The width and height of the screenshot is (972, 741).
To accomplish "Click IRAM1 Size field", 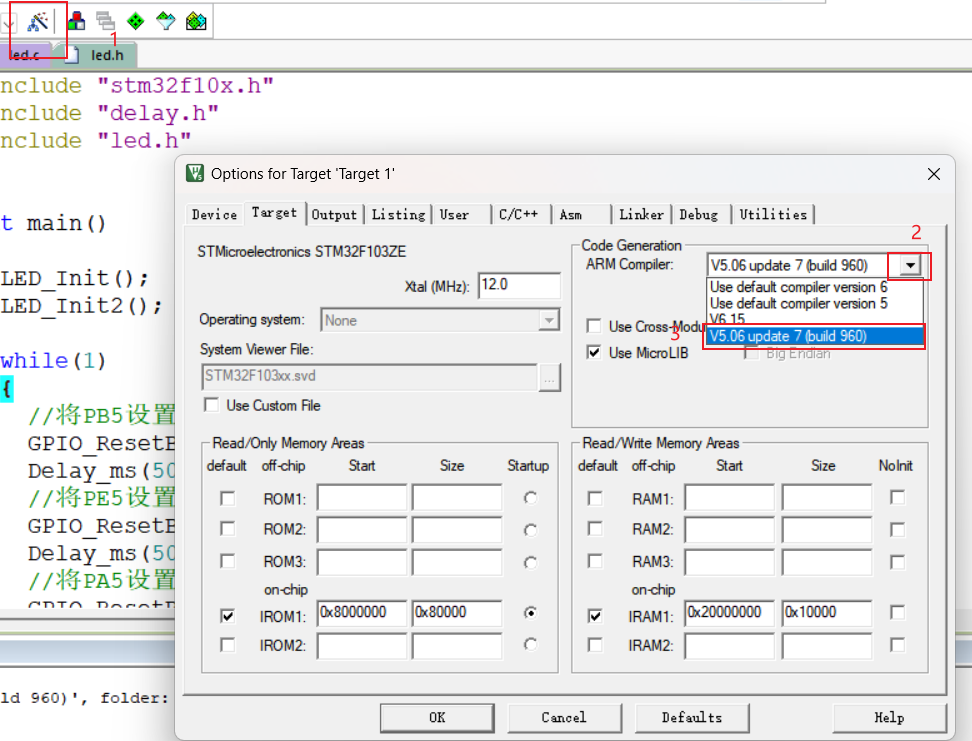I will [x=826, y=613].
